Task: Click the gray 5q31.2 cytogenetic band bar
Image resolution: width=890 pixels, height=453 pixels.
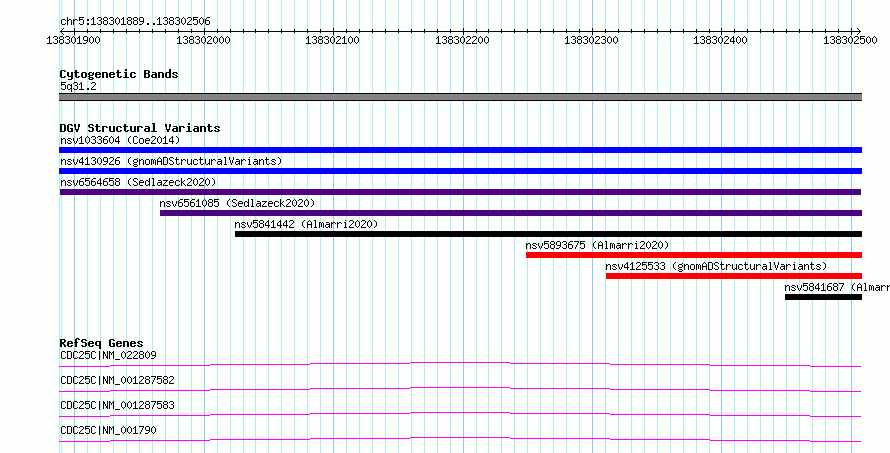Action: coord(460,97)
